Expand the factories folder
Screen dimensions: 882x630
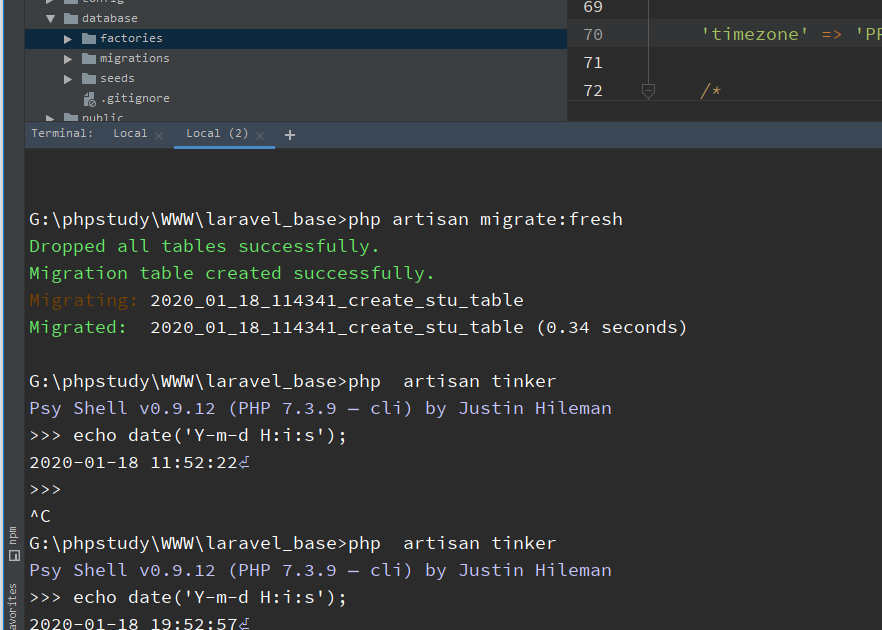pyautogui.click(x=68, y=38)
